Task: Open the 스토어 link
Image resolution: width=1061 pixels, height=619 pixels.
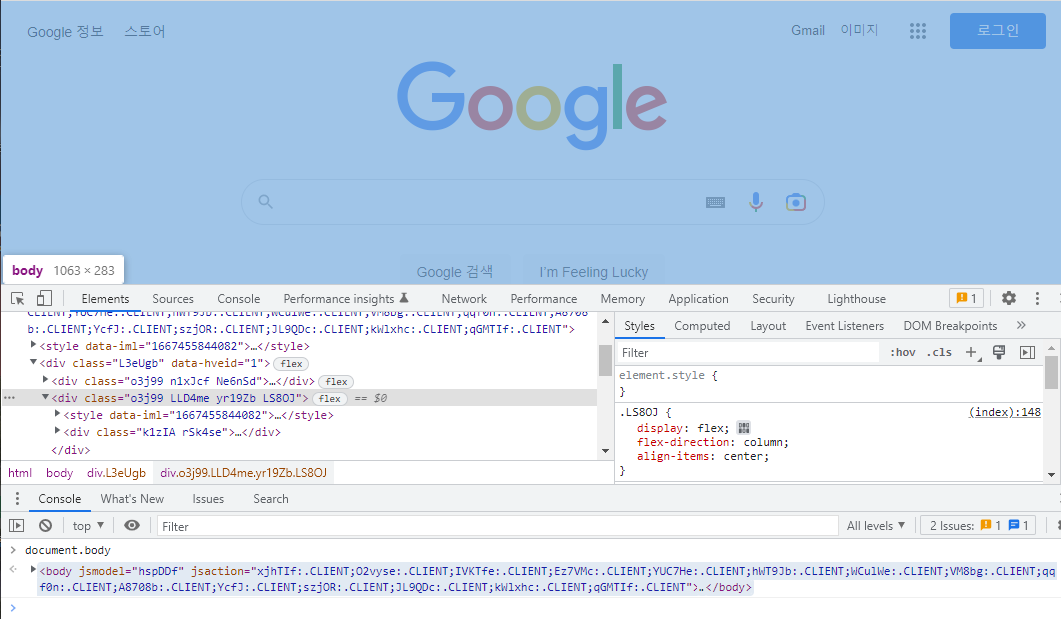Action: pyautogui.click(x=145, y=31)
